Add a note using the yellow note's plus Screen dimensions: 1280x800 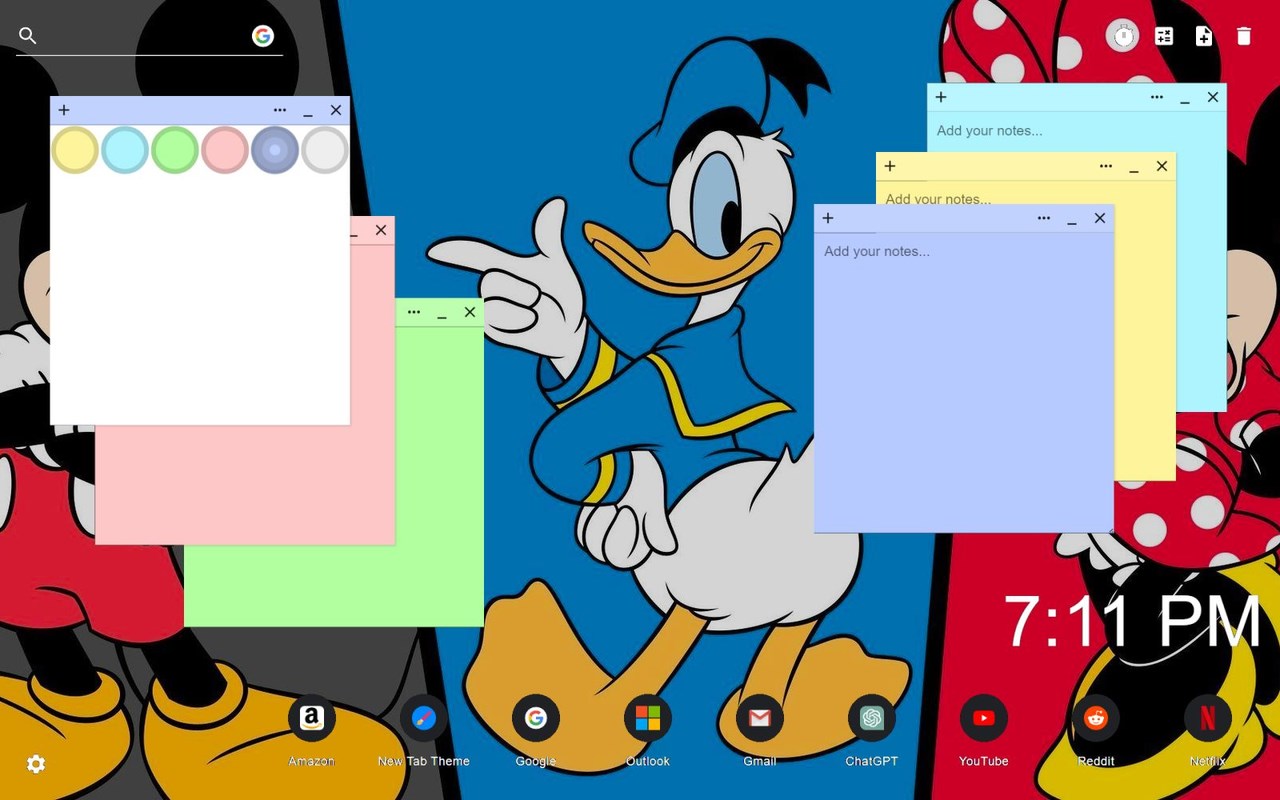point(890,166)
